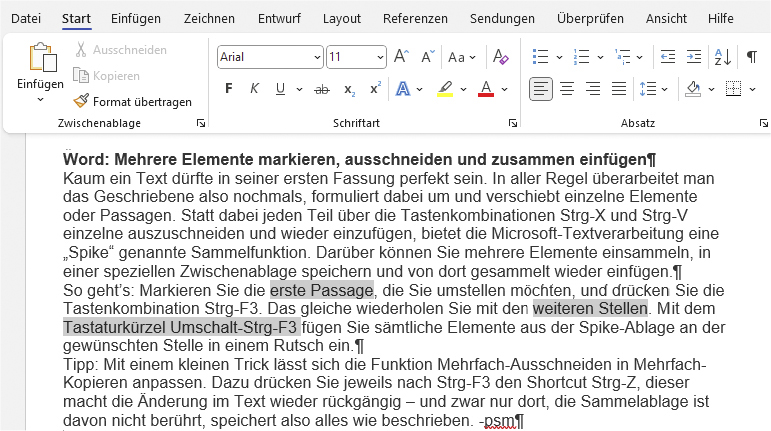Viewport: 771px width, 431px height.
Task: Increase font size with the larger A icon
Action: pyautogui.click(x=401, y=57)
